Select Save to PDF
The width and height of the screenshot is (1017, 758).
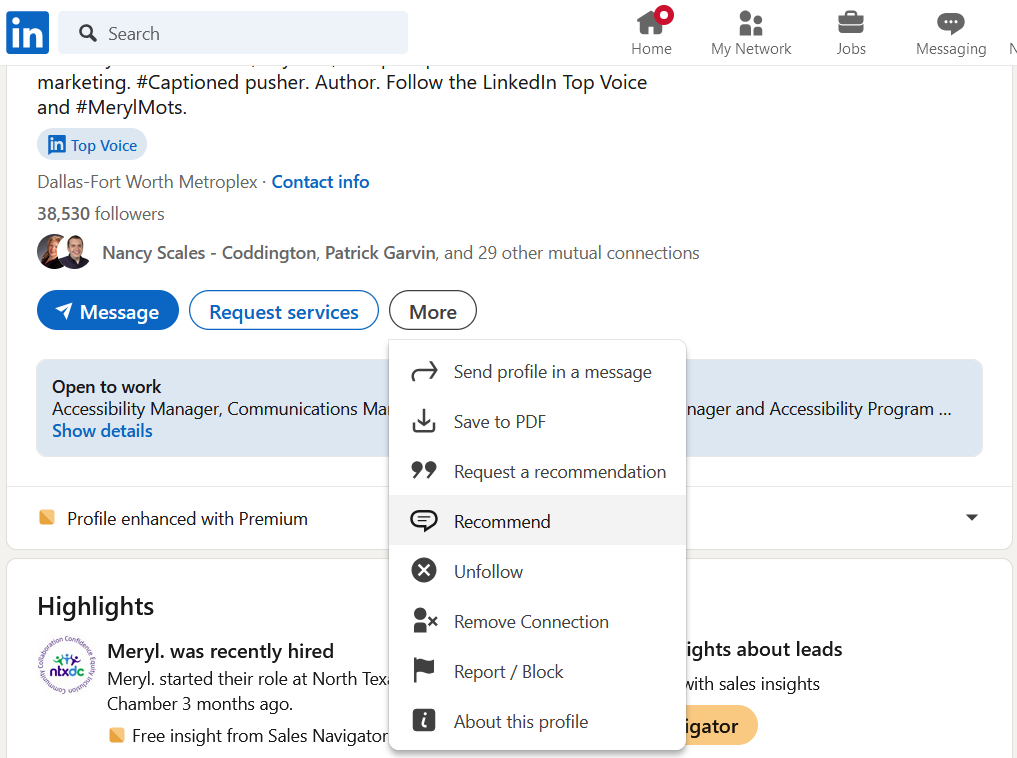[500, 421]
